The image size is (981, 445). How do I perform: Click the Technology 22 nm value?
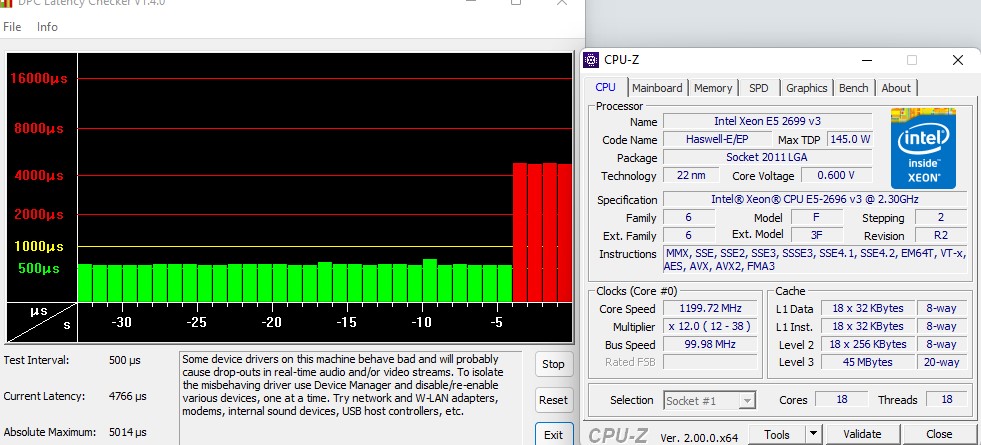pyautogui.click(x=691, y=175)
